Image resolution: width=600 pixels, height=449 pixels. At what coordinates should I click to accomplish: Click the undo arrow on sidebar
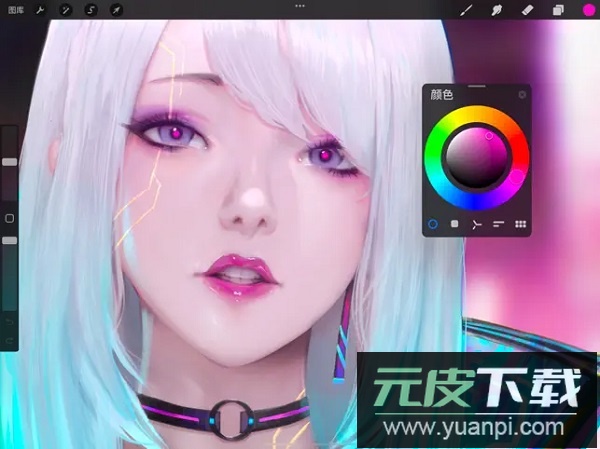[10, 322]
